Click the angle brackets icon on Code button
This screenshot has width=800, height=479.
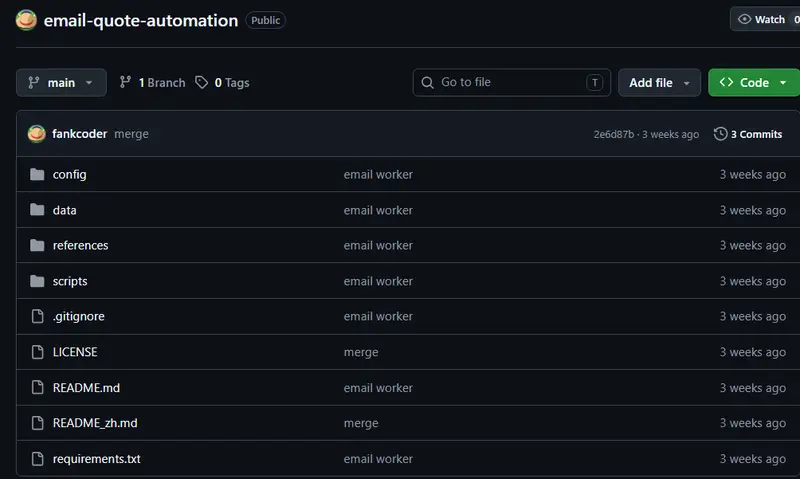(x=726, y=82)
